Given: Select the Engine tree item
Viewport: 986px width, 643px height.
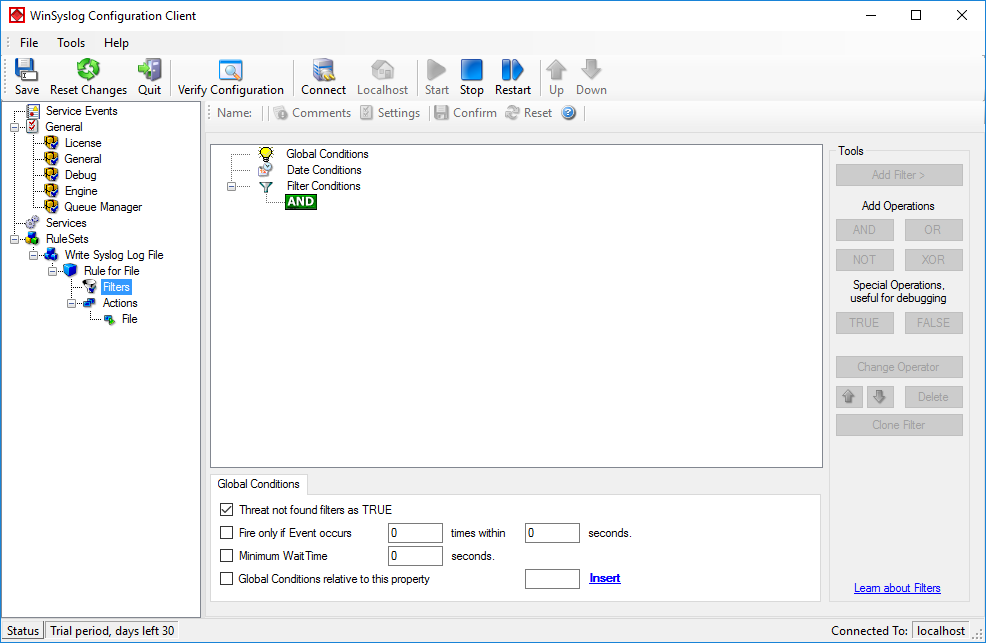Looking at the screenshot, I should [81, 191].
